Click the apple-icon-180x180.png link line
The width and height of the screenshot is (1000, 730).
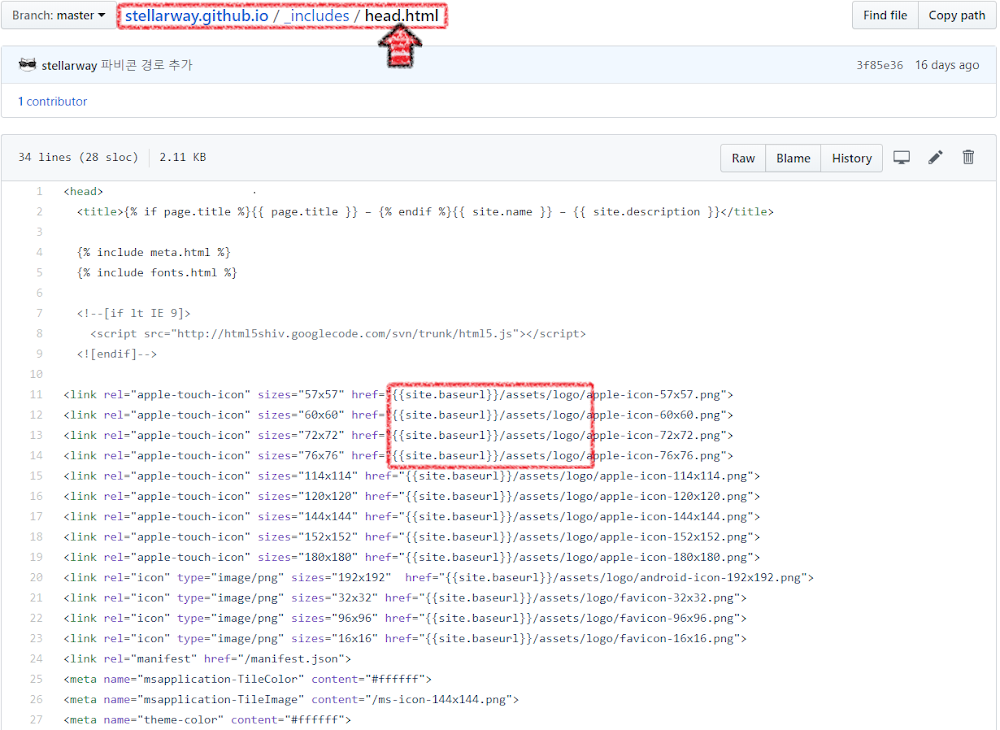(x=412, y=557)
